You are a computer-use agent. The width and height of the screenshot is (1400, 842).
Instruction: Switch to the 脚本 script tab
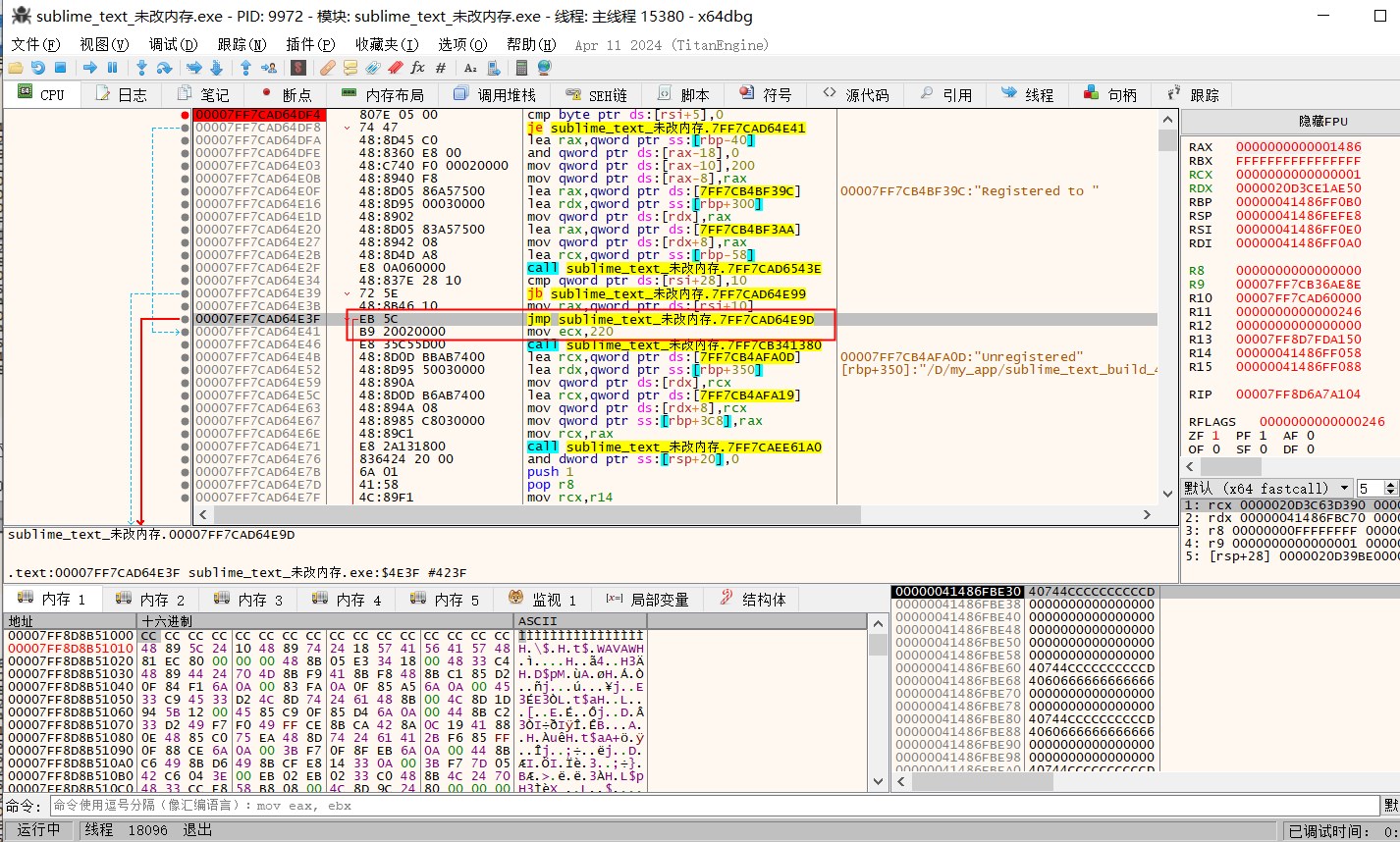tap(683, 94)
